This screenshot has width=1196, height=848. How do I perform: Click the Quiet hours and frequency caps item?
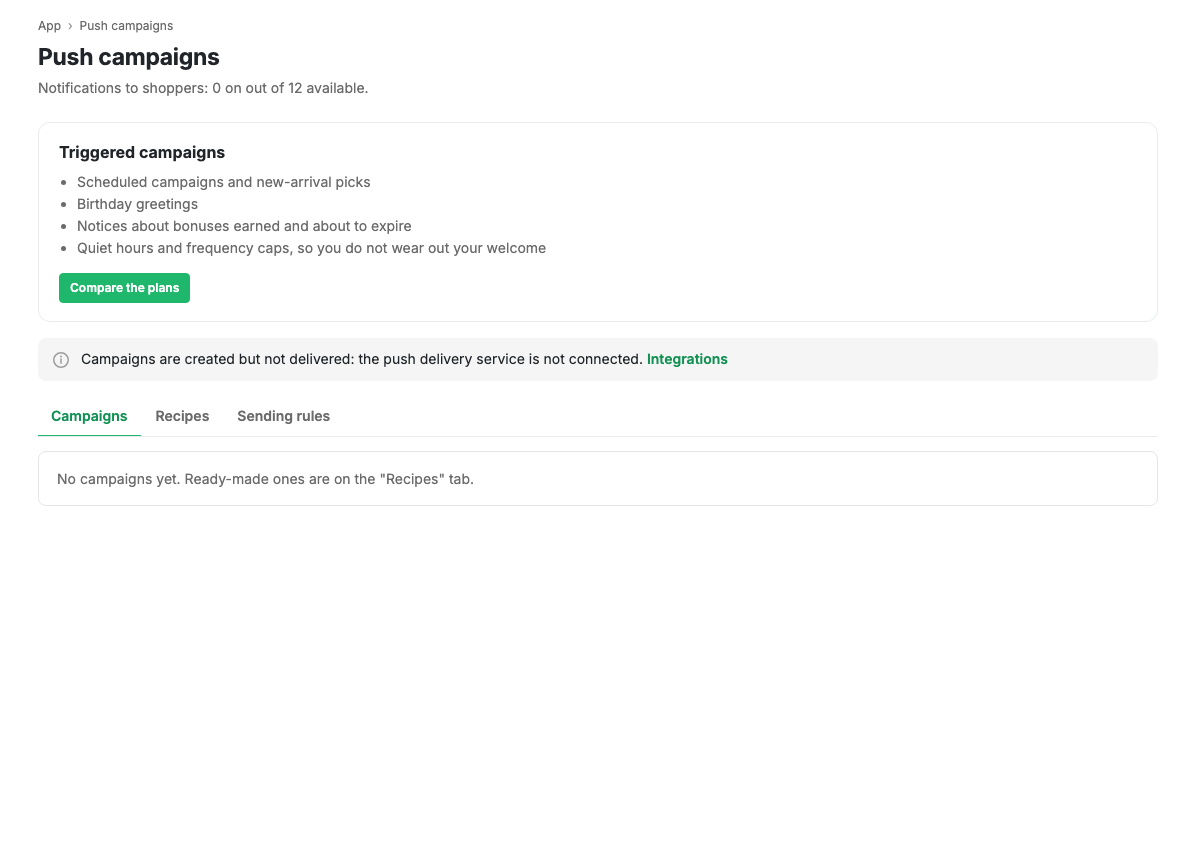click(x=311, y=249)
